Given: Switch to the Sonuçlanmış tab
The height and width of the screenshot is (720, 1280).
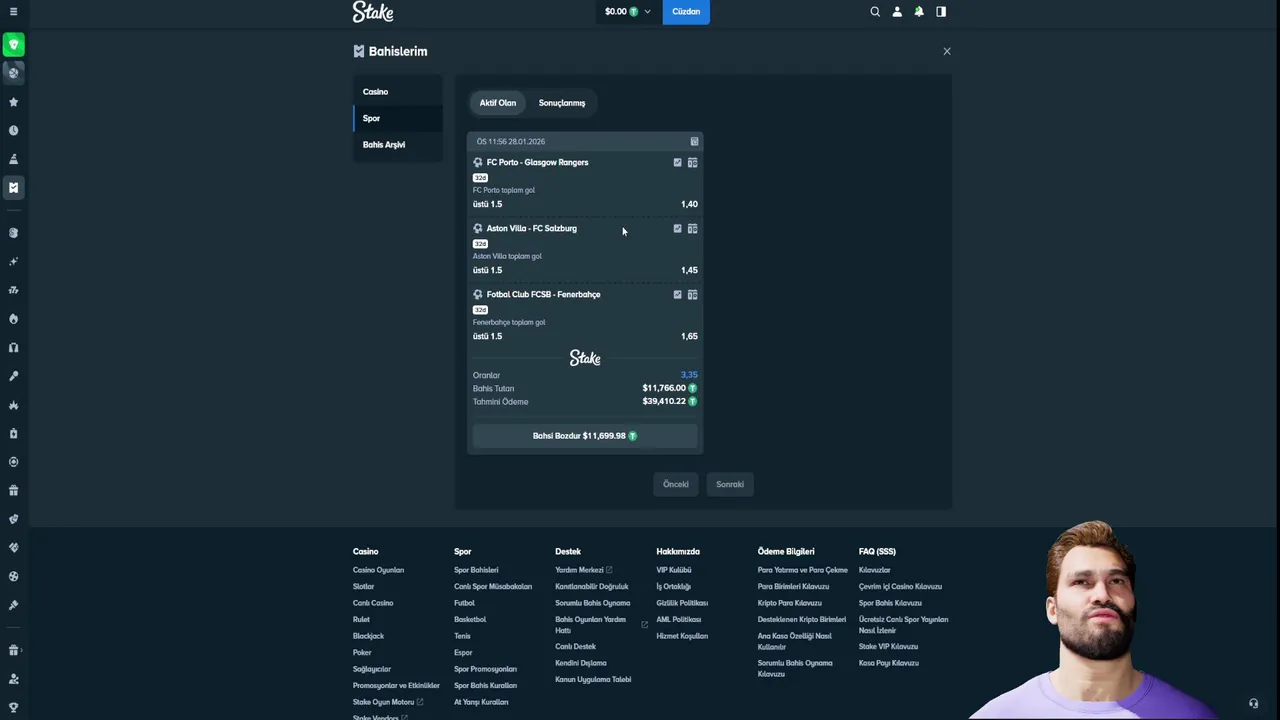Looking at the screenshot, I should pyautogui.click(x=562, y=103).
